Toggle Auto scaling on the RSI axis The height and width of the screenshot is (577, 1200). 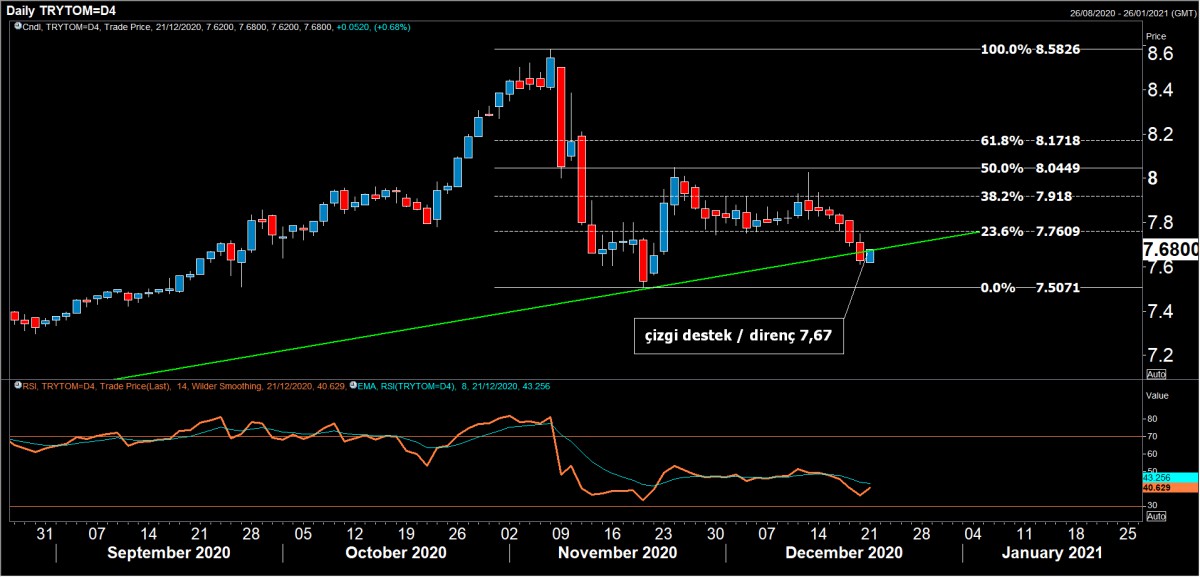(1156, 517)
